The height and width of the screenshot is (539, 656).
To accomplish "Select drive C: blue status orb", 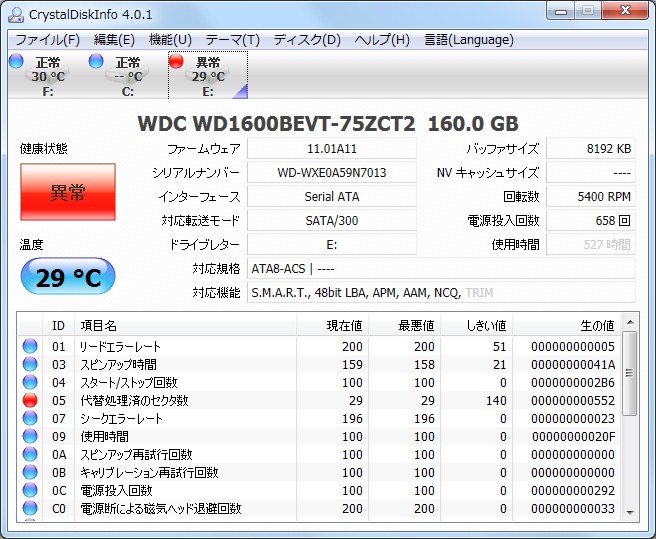I will pos(97,62).
